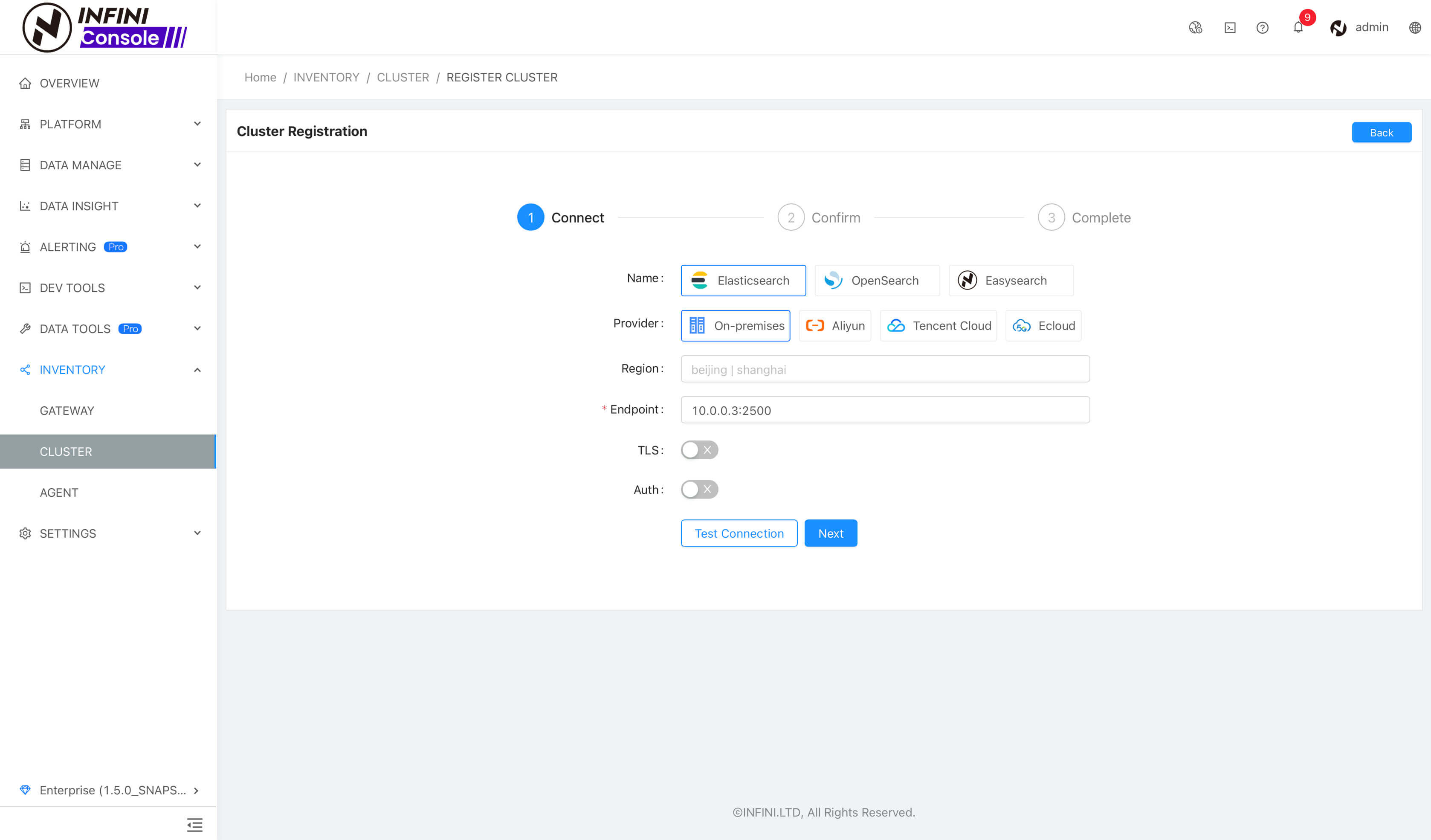Expand the PLATFORM menu chevron

click(x=197, y=124)
